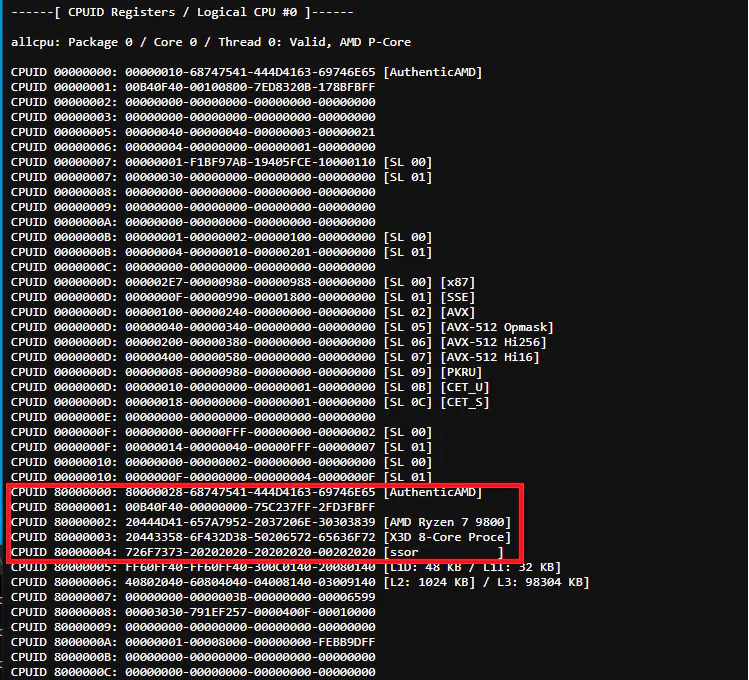Click the CPUID 00000008 row
Viewport: 749px width, 680px height.
[193, 192]
